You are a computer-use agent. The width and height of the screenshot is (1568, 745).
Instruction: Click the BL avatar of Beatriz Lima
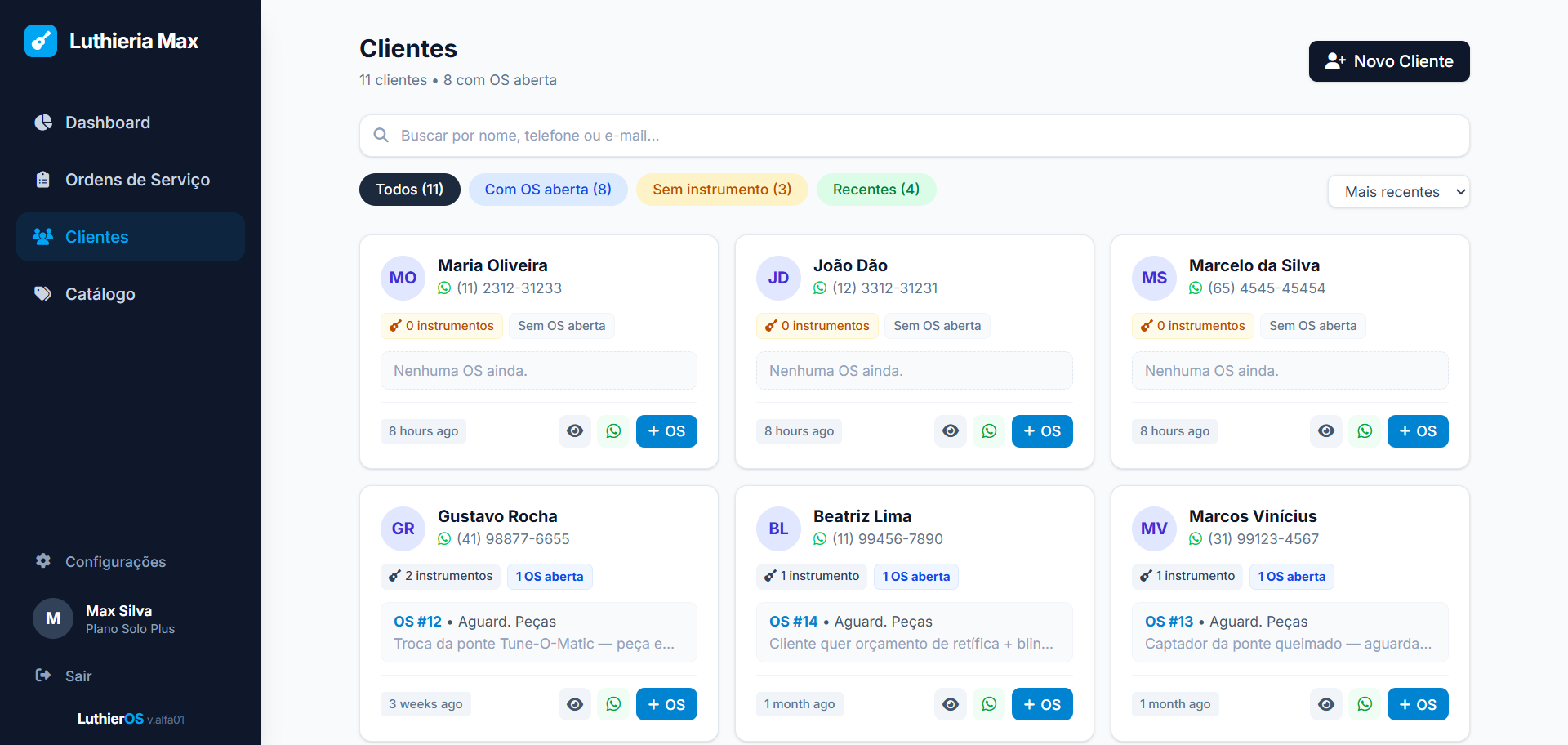pyautogui.click(x=778, y=529)
